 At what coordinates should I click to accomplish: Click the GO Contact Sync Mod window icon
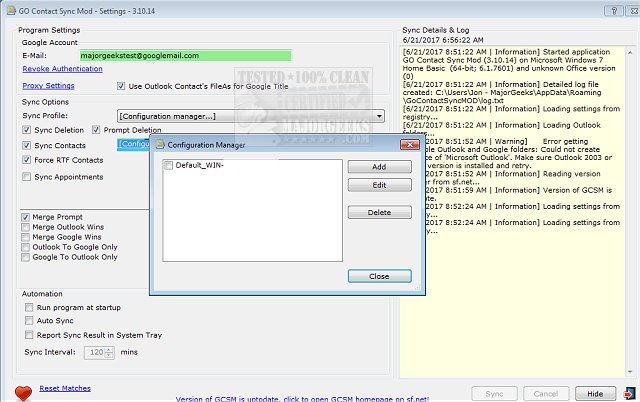pyautogui.click(x=11, y=11)
